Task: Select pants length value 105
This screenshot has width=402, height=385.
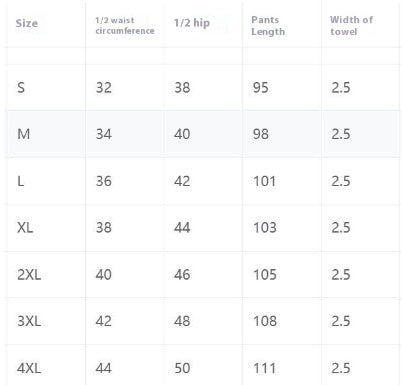Action: tap(265, 275)
